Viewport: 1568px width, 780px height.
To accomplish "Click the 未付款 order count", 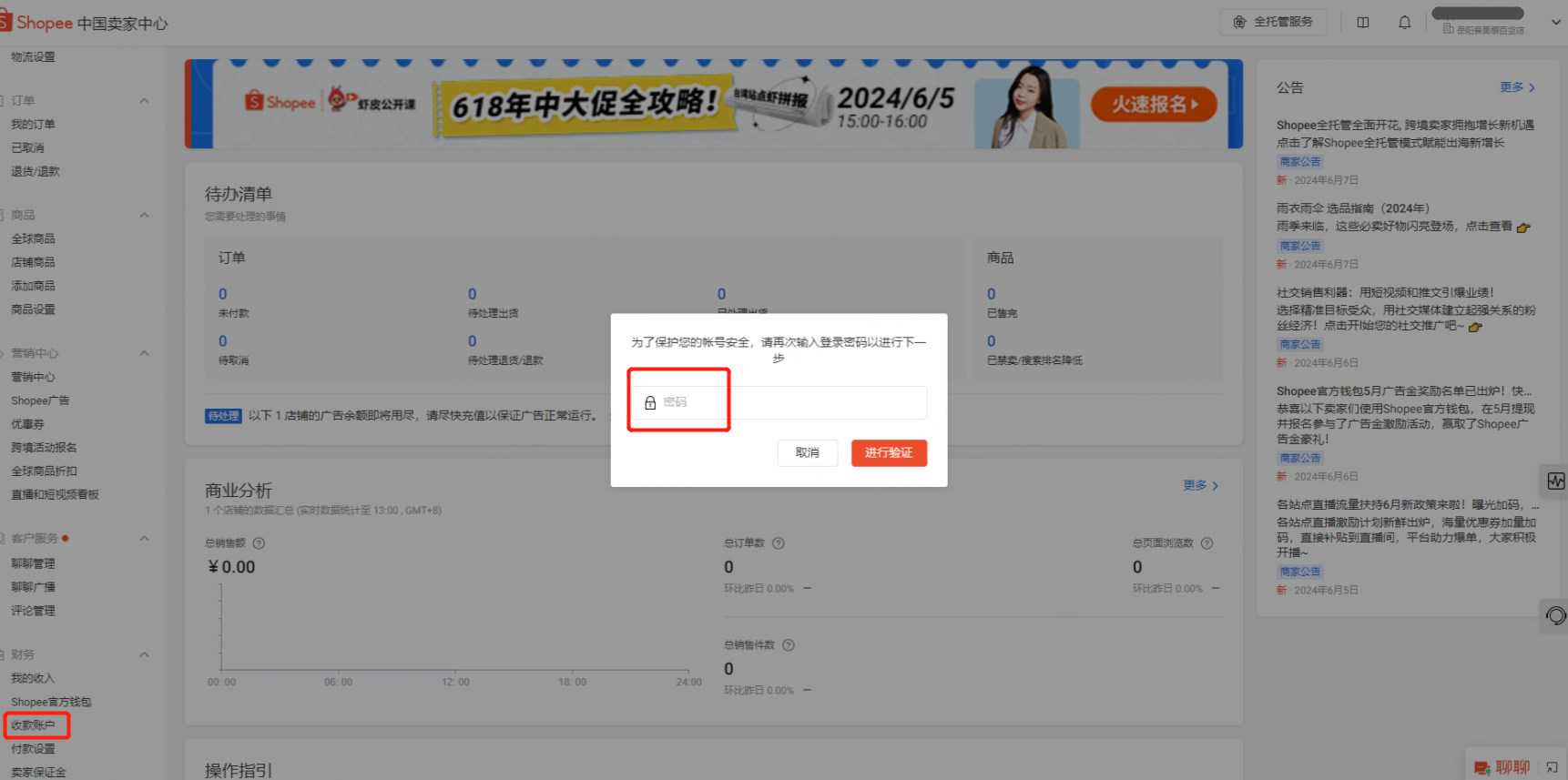I will pyautogui.click(x=222, y=294).
